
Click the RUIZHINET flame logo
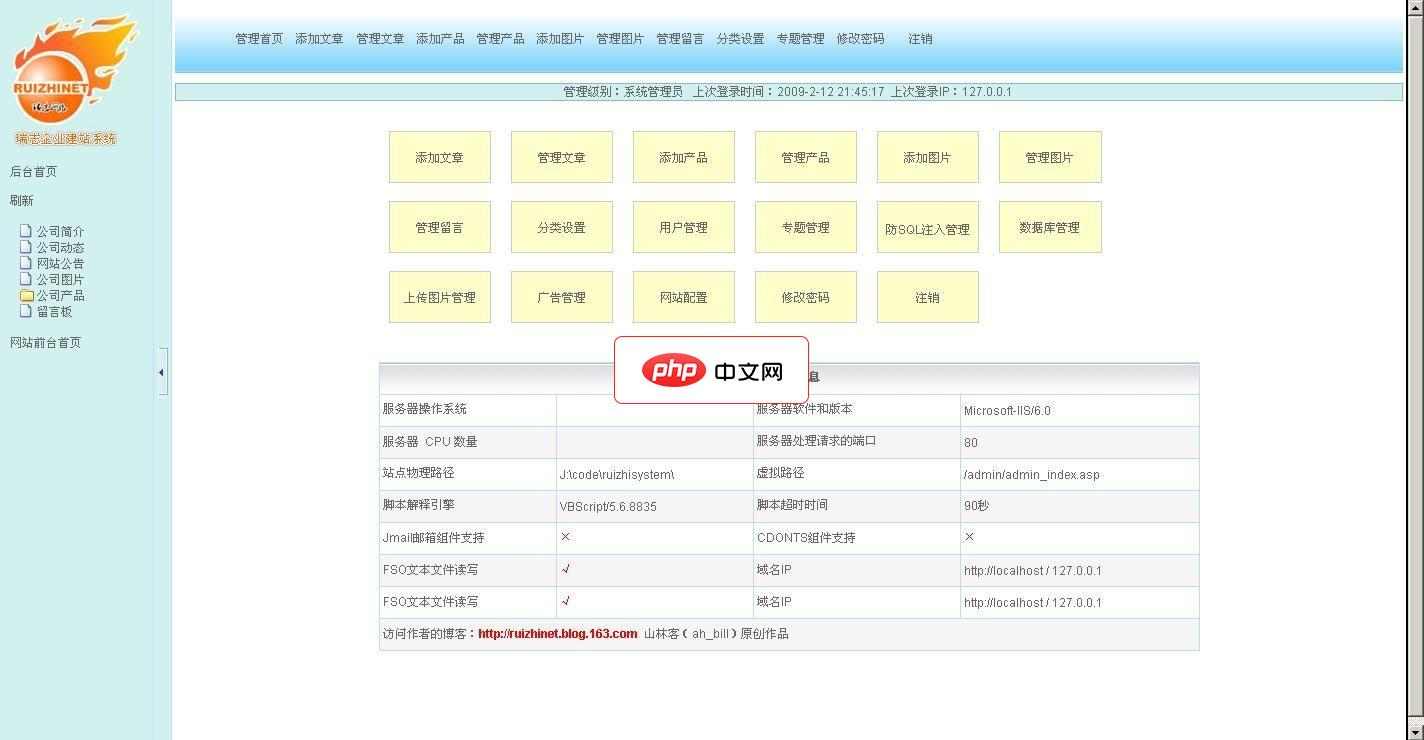coord(75,70)
